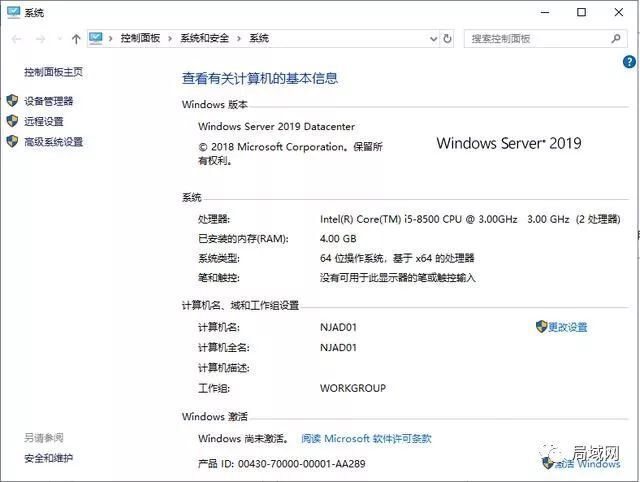Screen dimensions: 640x482
Task: Click the blue help question mark icon
Action: pos(629,62)
